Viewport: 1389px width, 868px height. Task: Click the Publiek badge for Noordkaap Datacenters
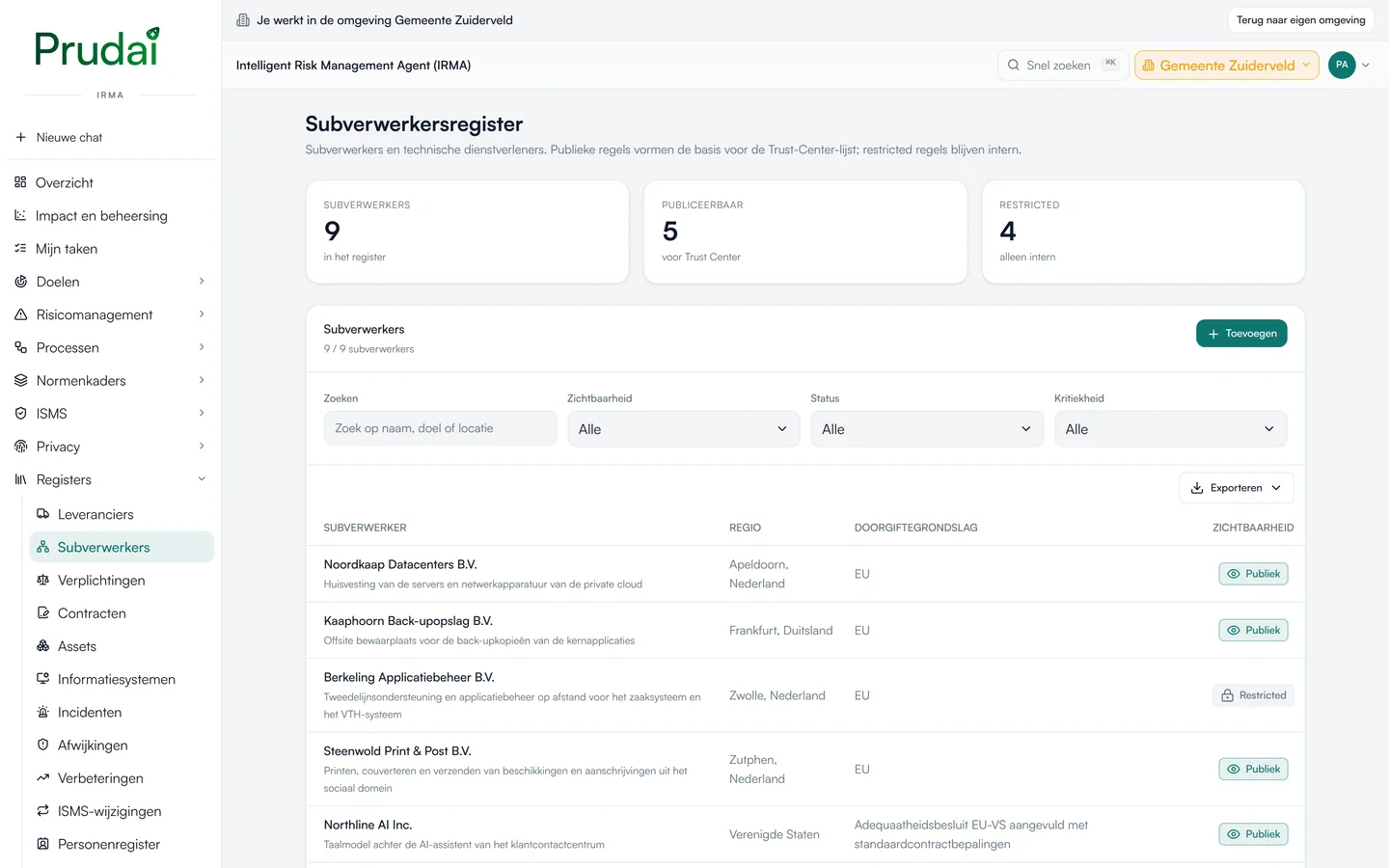1254,574
